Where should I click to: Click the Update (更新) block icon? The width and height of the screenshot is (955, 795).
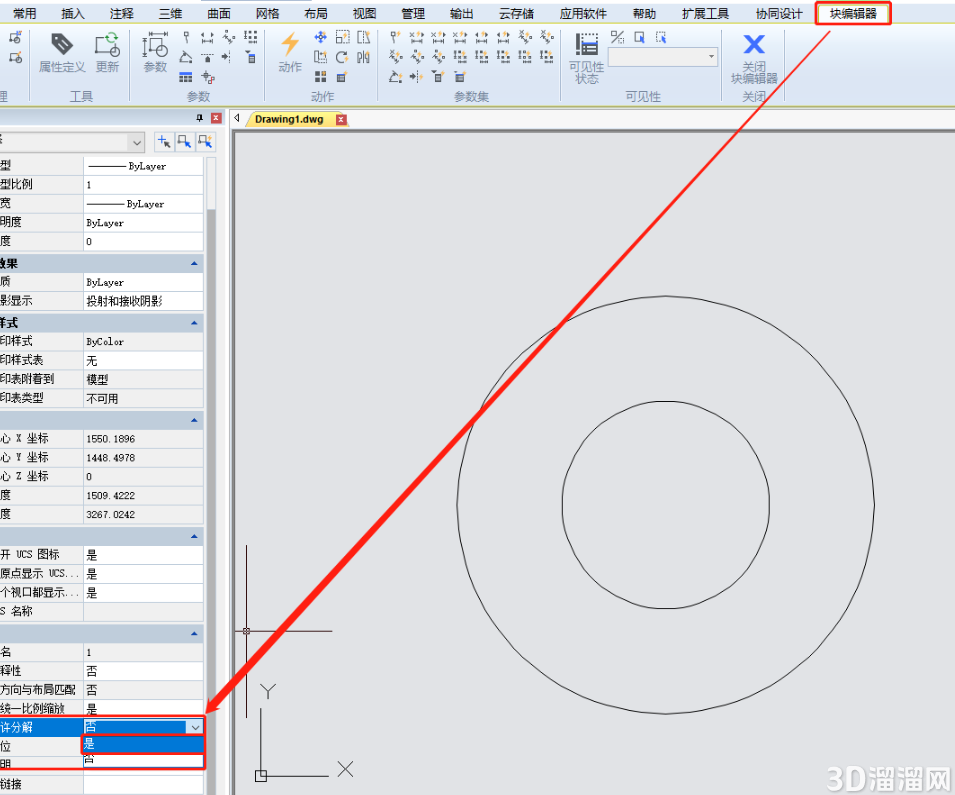click(x=107, y=45)
